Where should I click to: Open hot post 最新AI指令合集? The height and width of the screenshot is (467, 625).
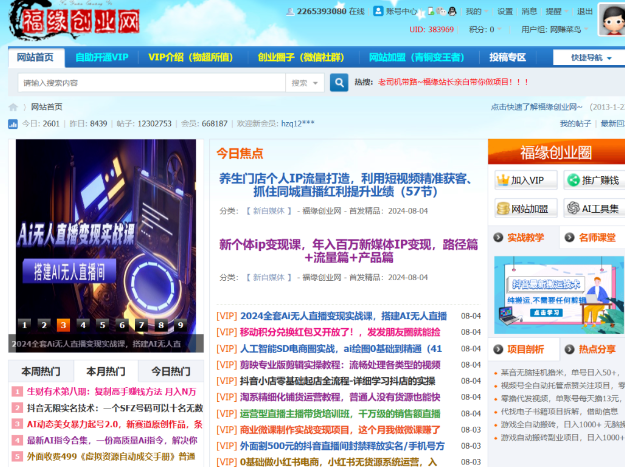click(112, 440)
